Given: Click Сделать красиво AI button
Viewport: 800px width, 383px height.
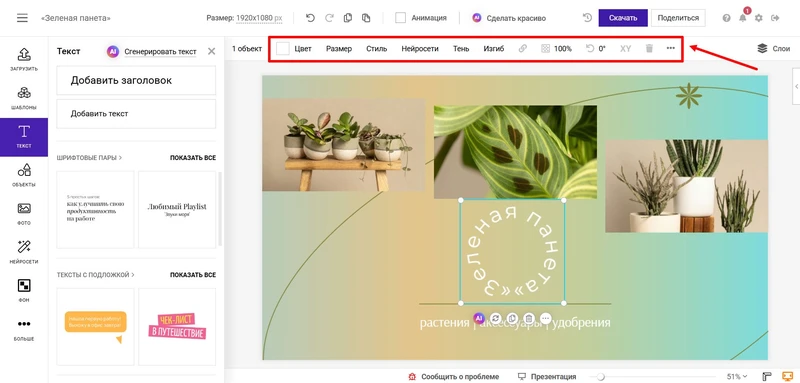Looking at the screenshot, I should click(509, 18).
